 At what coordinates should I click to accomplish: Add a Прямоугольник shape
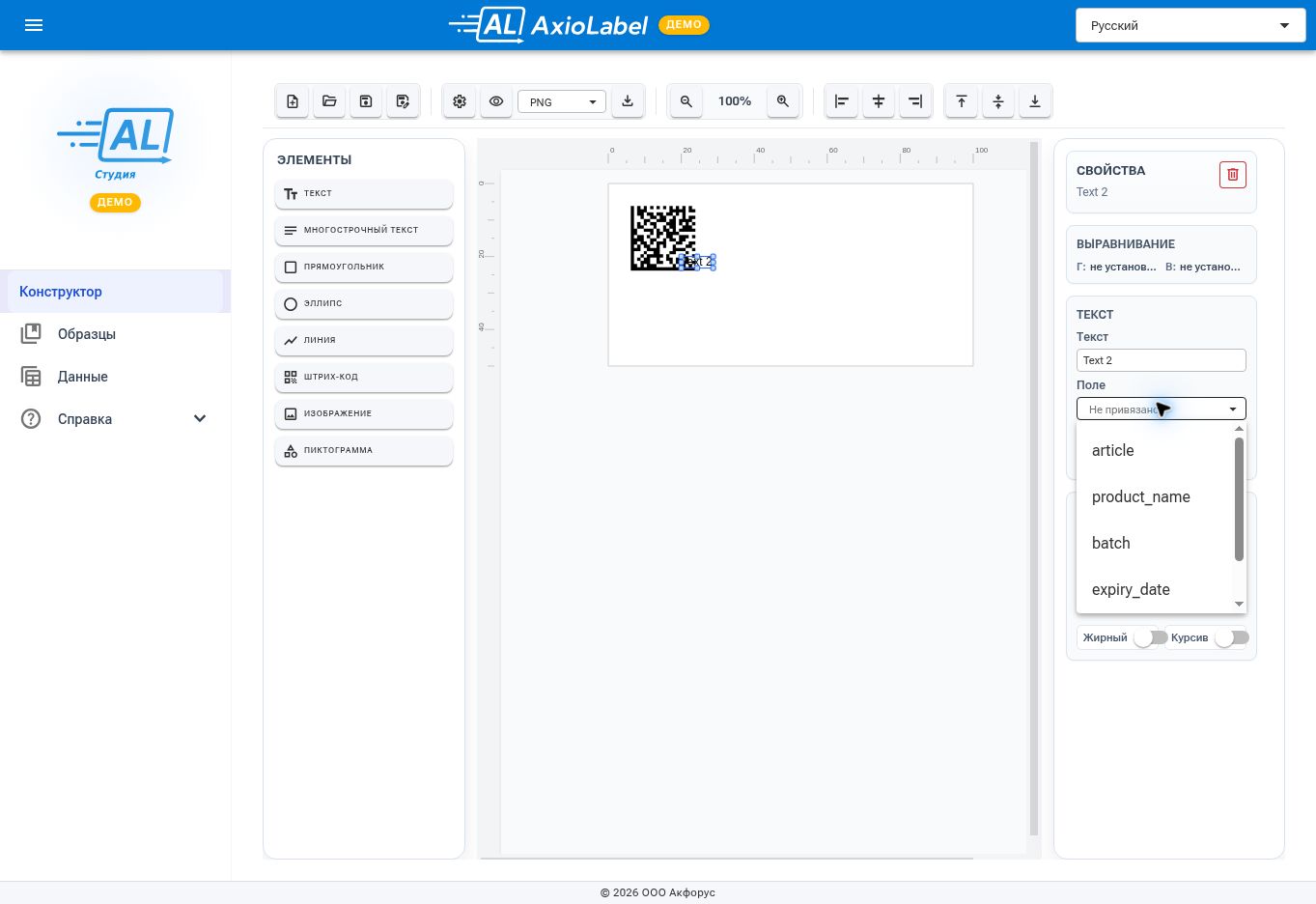tap(364, 267)
